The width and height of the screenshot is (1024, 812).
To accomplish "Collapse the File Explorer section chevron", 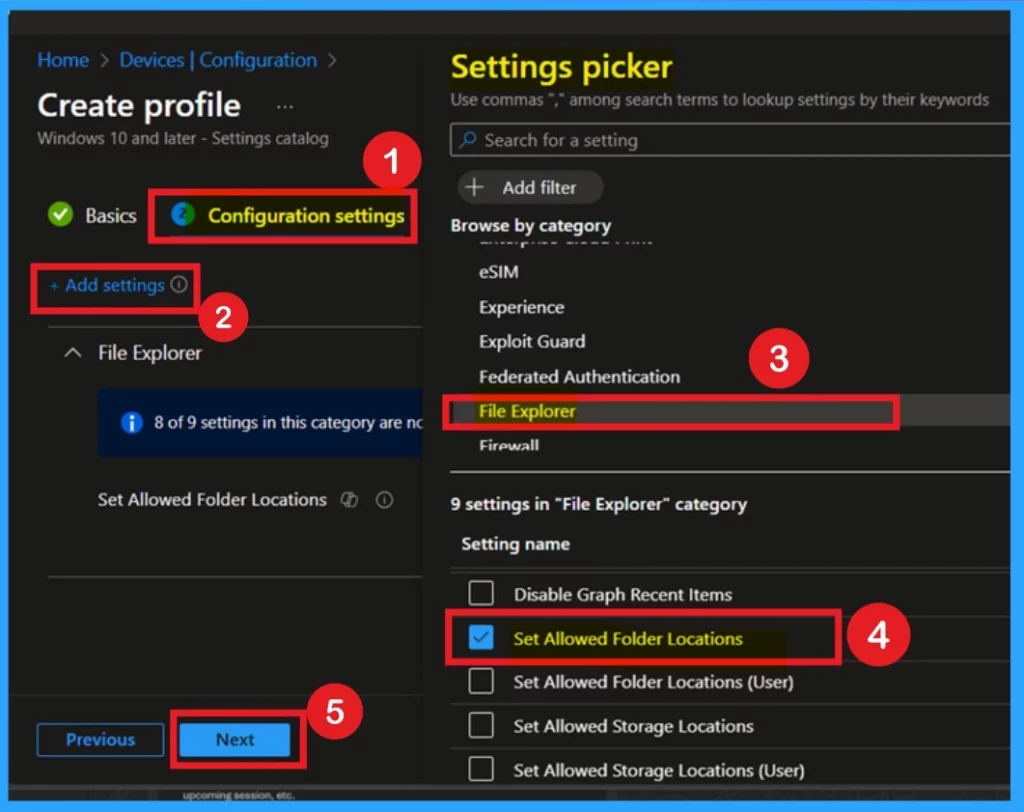I will (x=73, y=353).
